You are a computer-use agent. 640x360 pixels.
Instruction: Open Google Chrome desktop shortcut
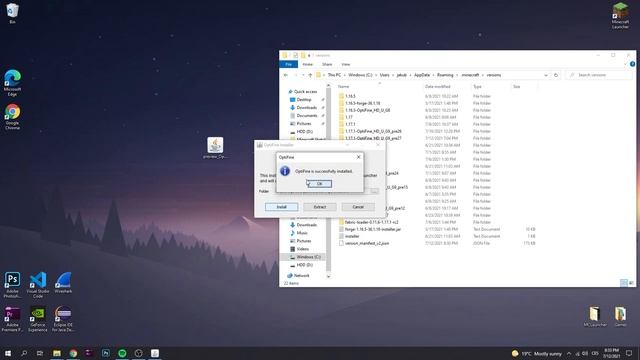pyautogui.click(x=12, y=117)
